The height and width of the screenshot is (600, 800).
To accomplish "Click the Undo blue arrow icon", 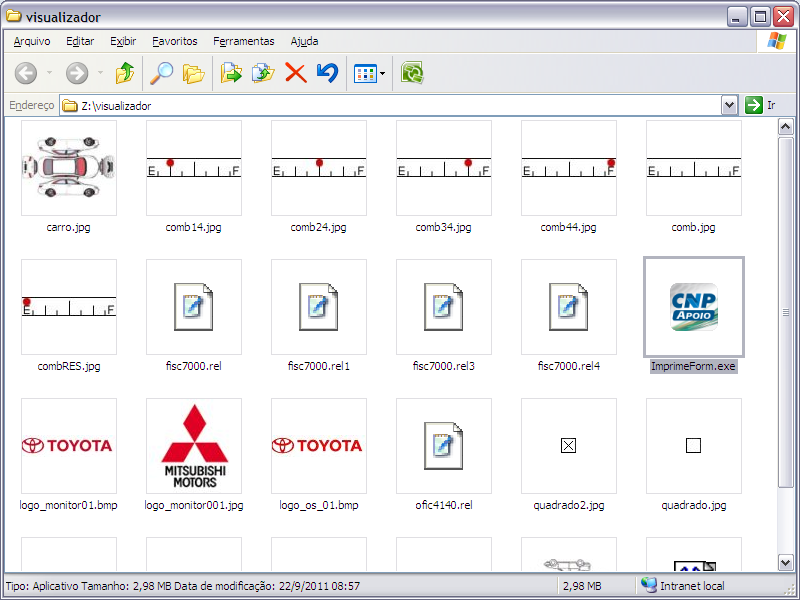I will tap(327, 73).
